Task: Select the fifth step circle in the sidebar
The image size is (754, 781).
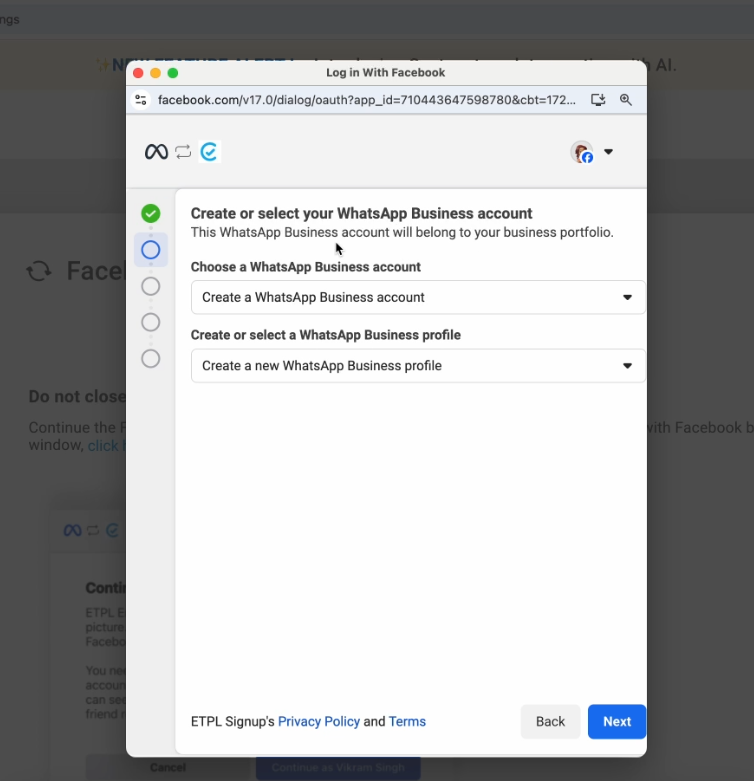Action: click(x=150, y=359)
